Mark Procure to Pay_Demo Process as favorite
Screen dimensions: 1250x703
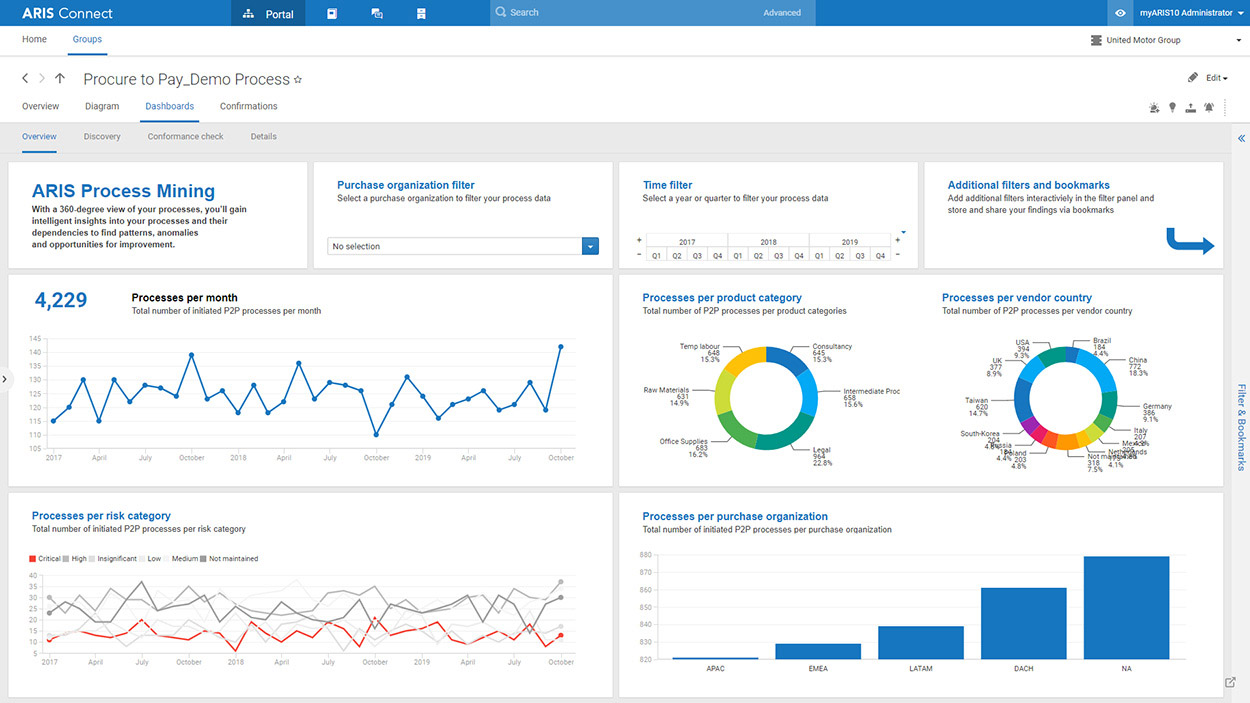(298, 79)
